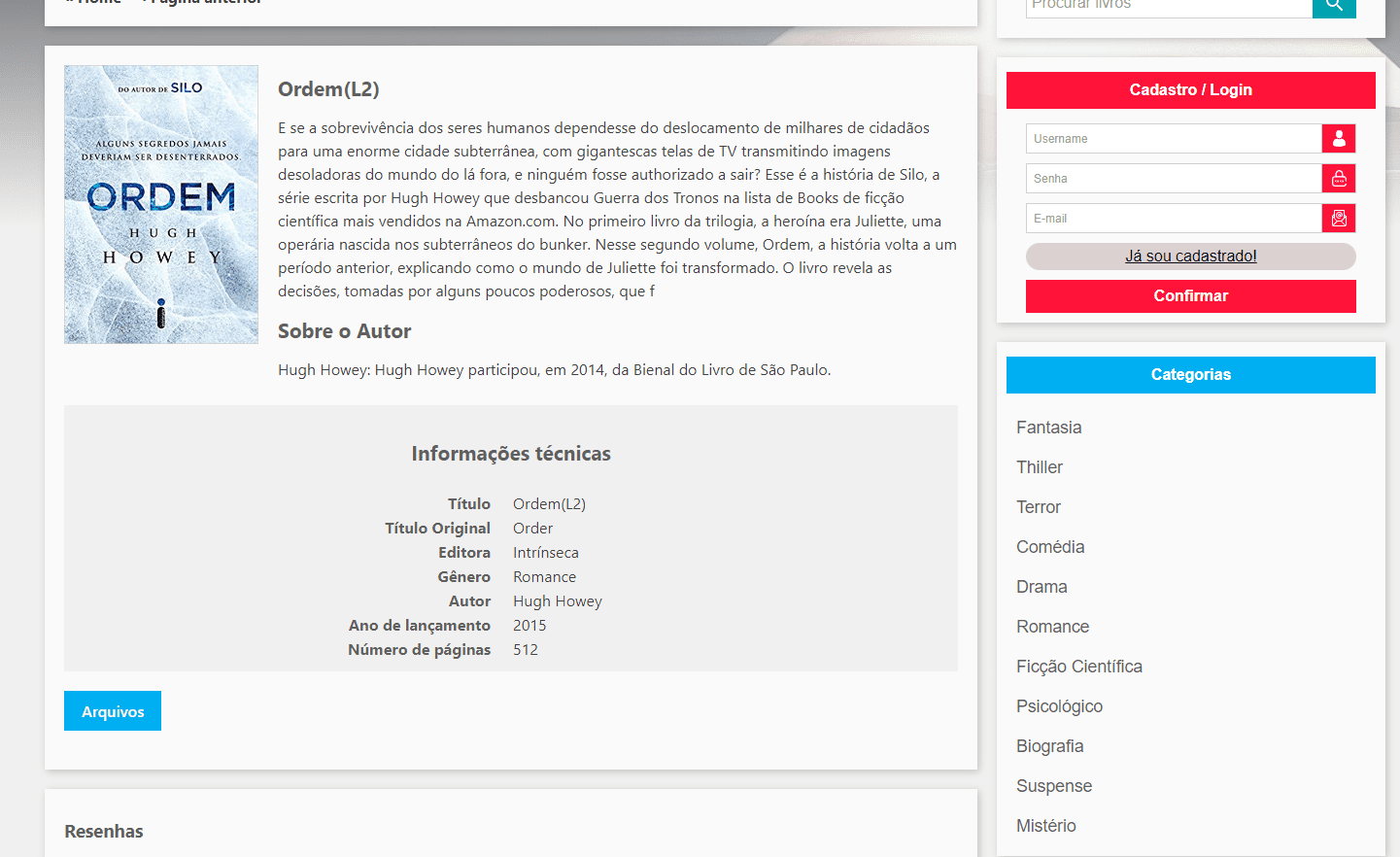Click the Ordem book cover thumbnail
This screenshot has width=1400, height=857.
[x=161, y=205]
